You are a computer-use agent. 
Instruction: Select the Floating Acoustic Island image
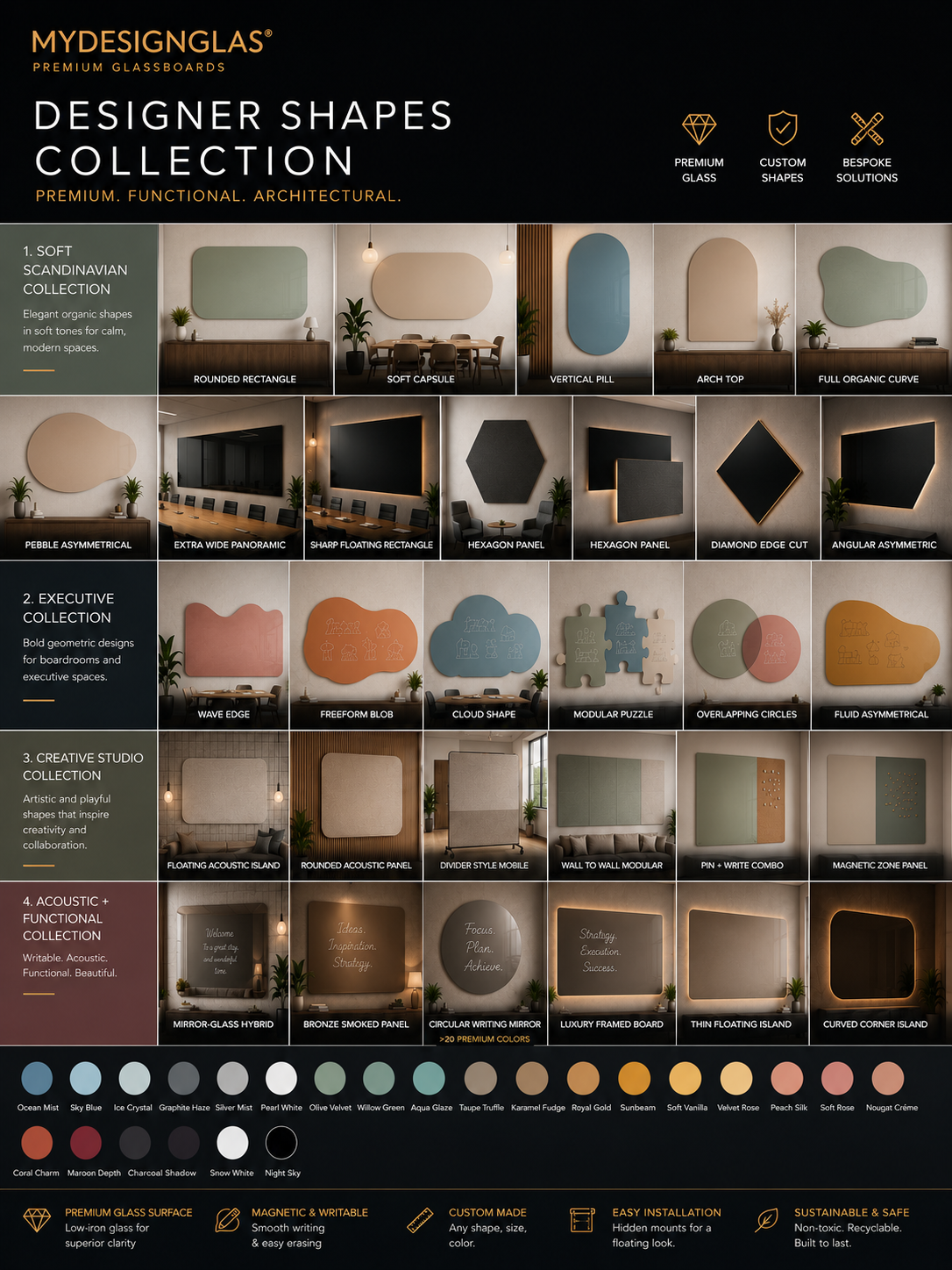224,806
